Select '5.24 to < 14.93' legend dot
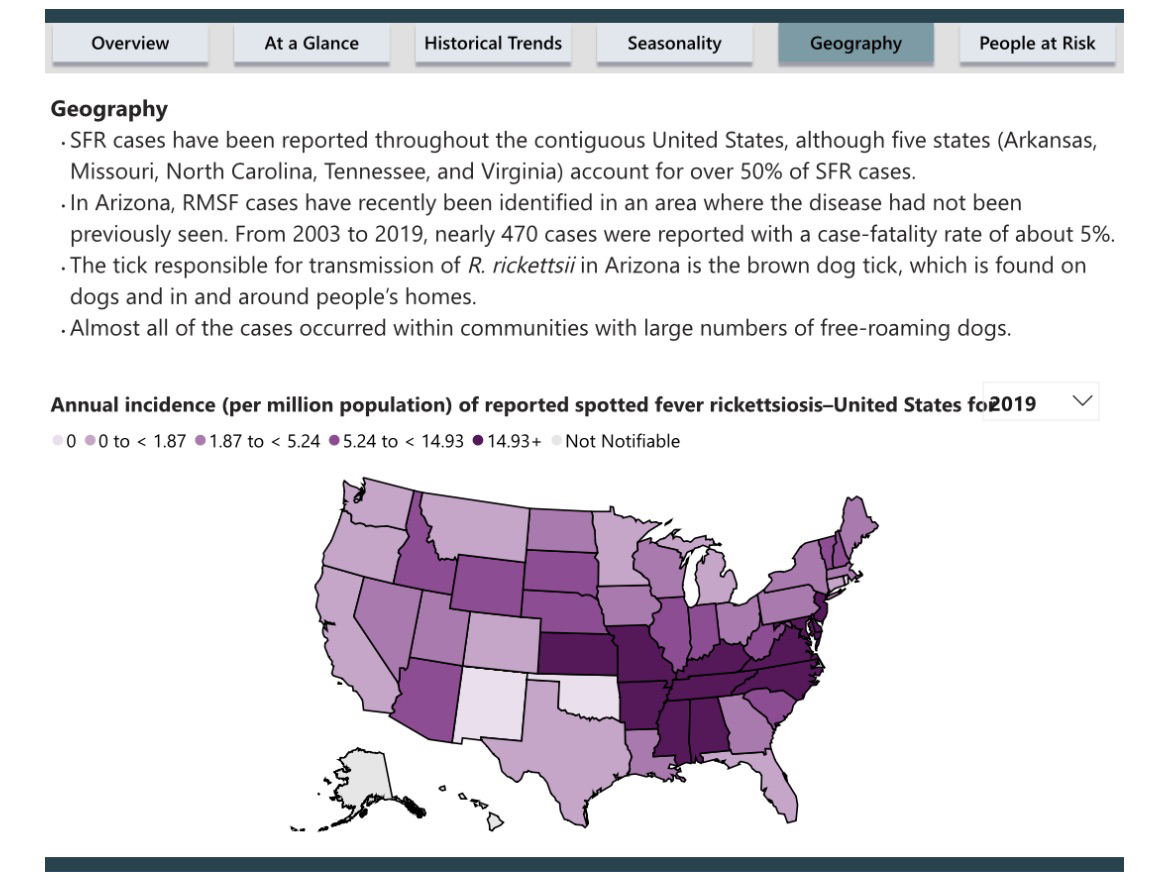 click(x=334, y=441)
